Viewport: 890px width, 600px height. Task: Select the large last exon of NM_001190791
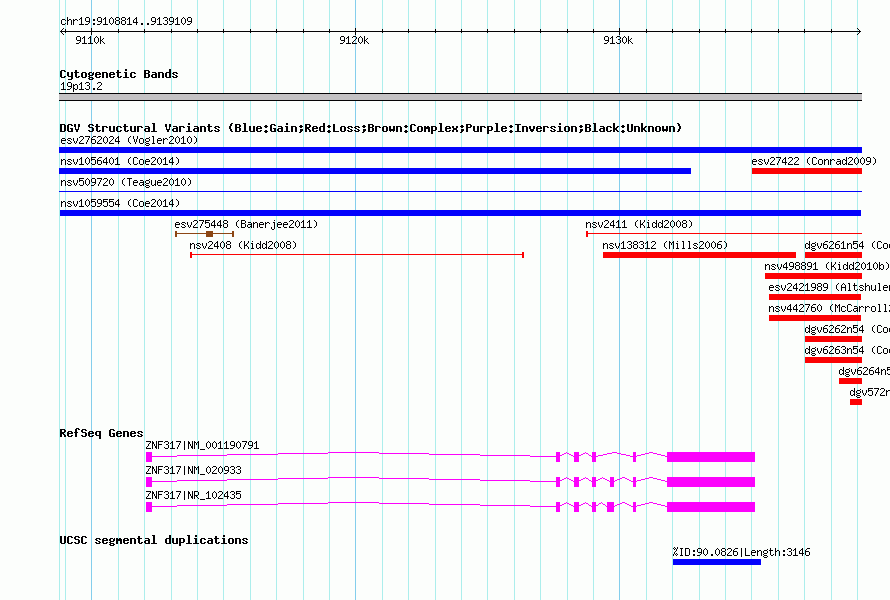pyautogui.click(x=711, y=457)
